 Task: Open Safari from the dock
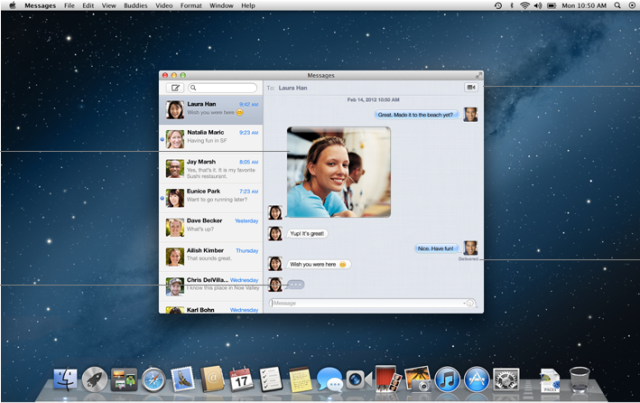(153, 379)
